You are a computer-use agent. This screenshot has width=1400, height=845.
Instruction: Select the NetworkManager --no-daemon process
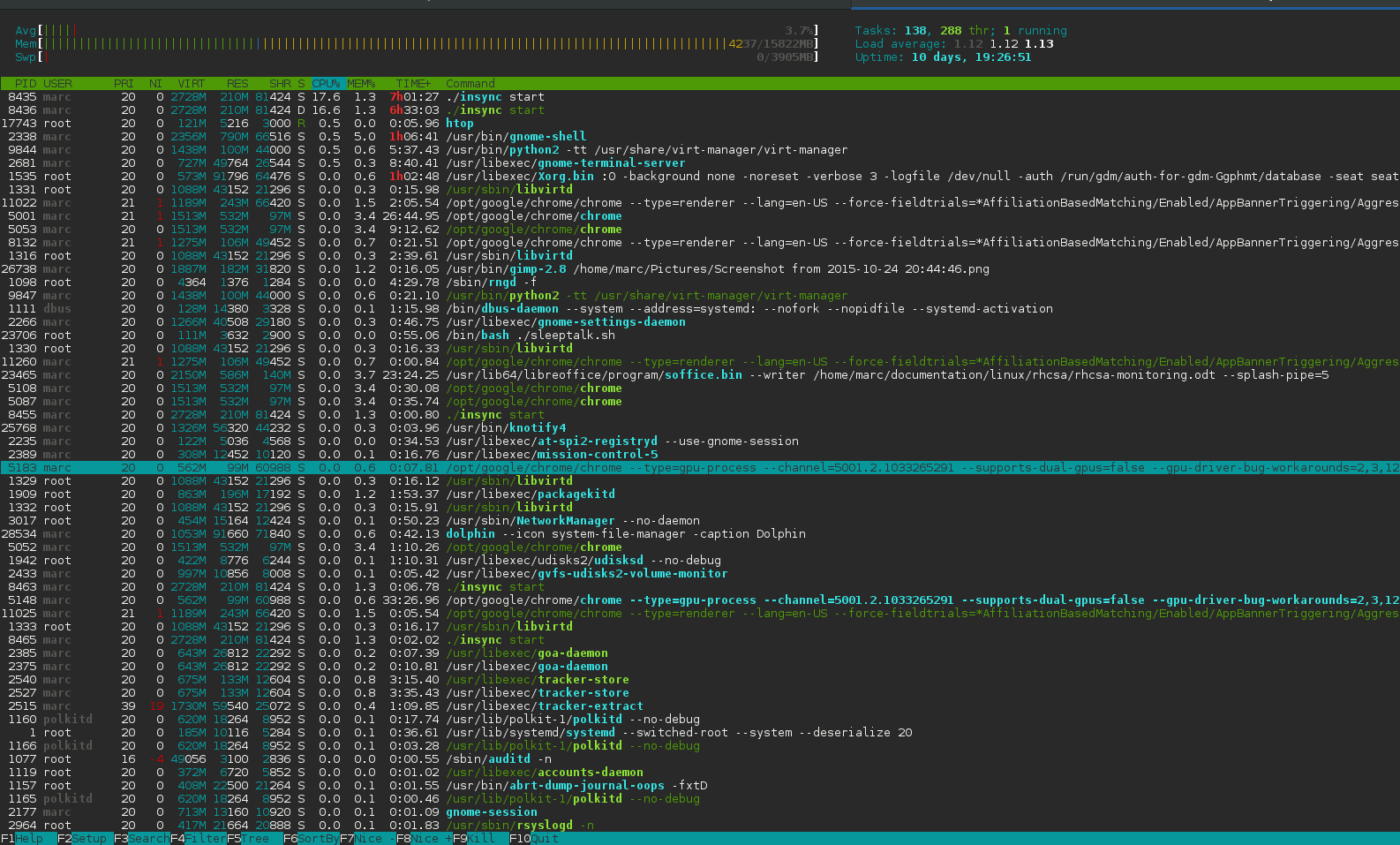[x=700, y=521]
